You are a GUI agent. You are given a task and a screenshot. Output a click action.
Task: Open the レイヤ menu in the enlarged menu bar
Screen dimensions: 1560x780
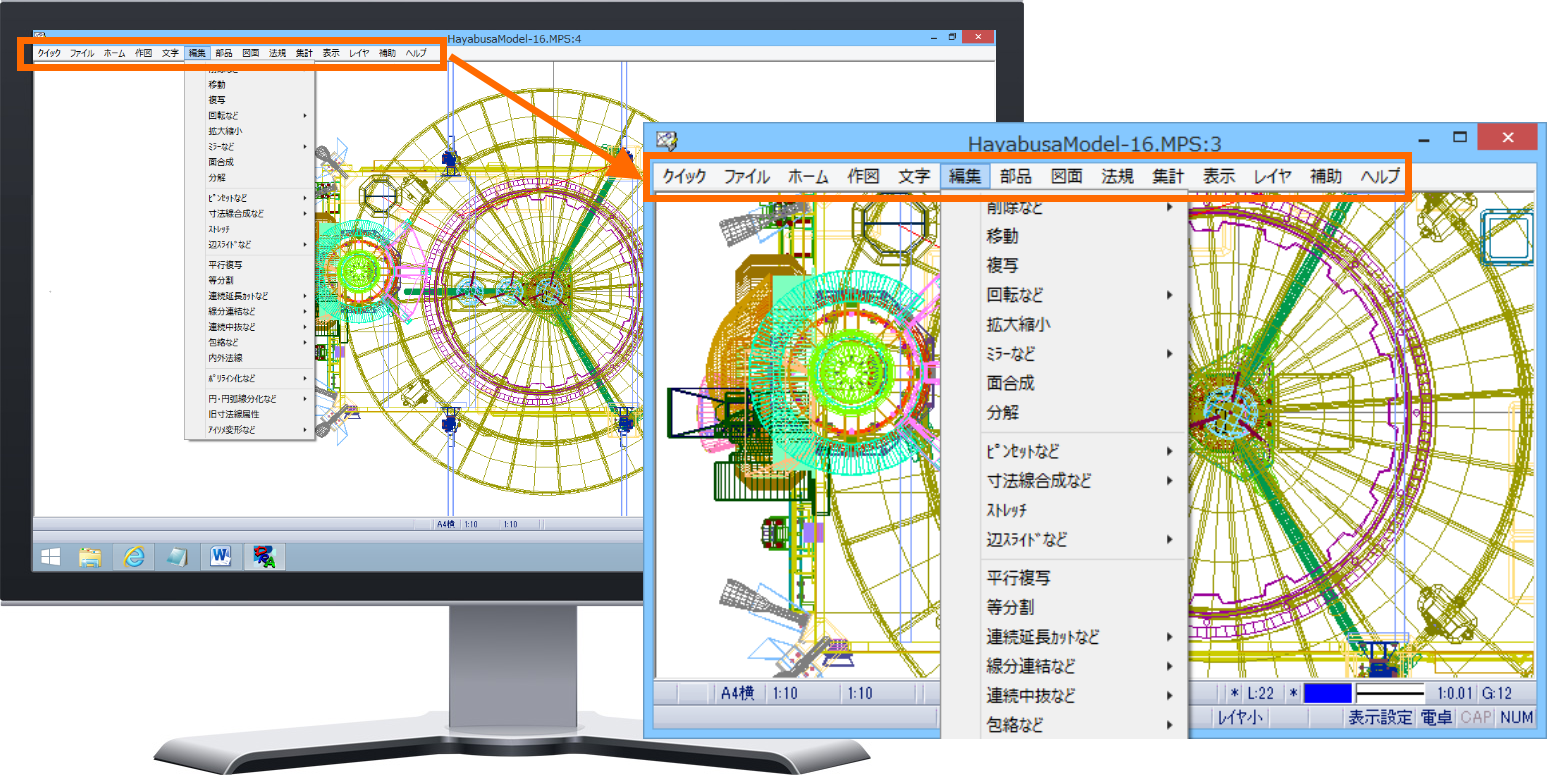(x=1272, y=177)
